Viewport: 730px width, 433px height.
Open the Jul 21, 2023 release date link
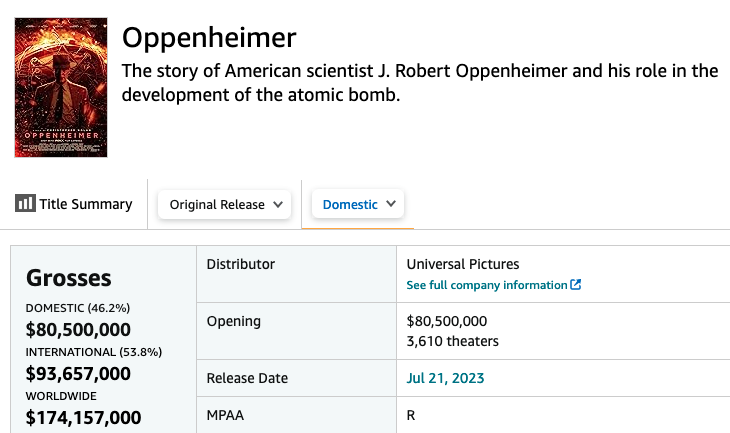point(445,378)
